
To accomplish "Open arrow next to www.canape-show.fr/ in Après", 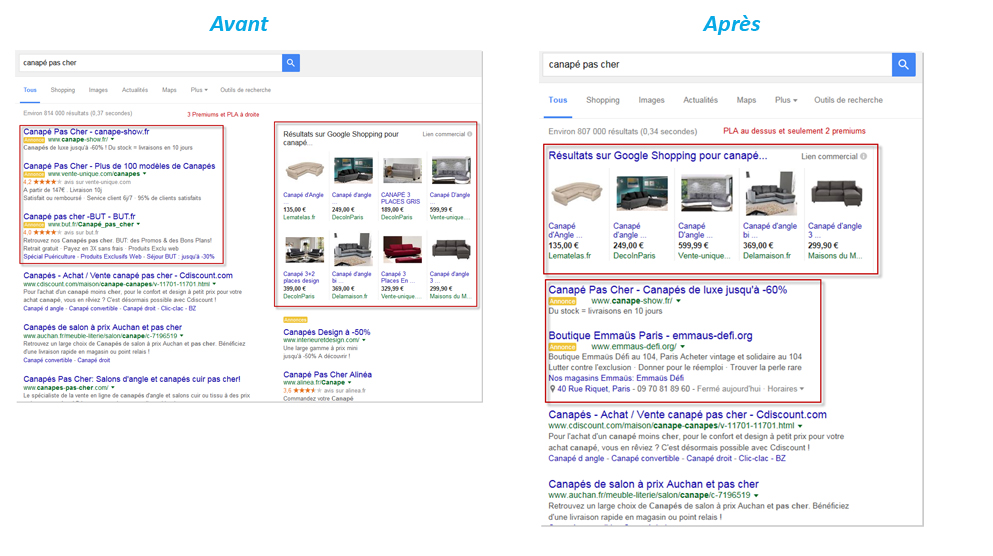I will tap(678, 301).
